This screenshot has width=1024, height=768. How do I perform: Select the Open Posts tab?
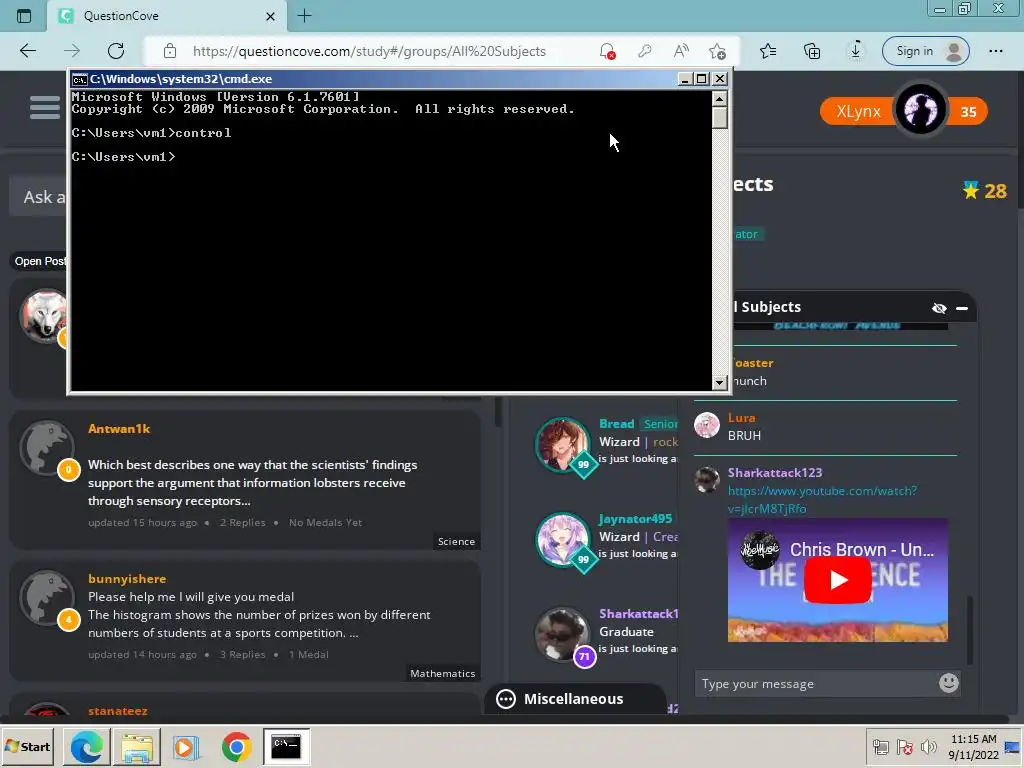pos(40,261)
